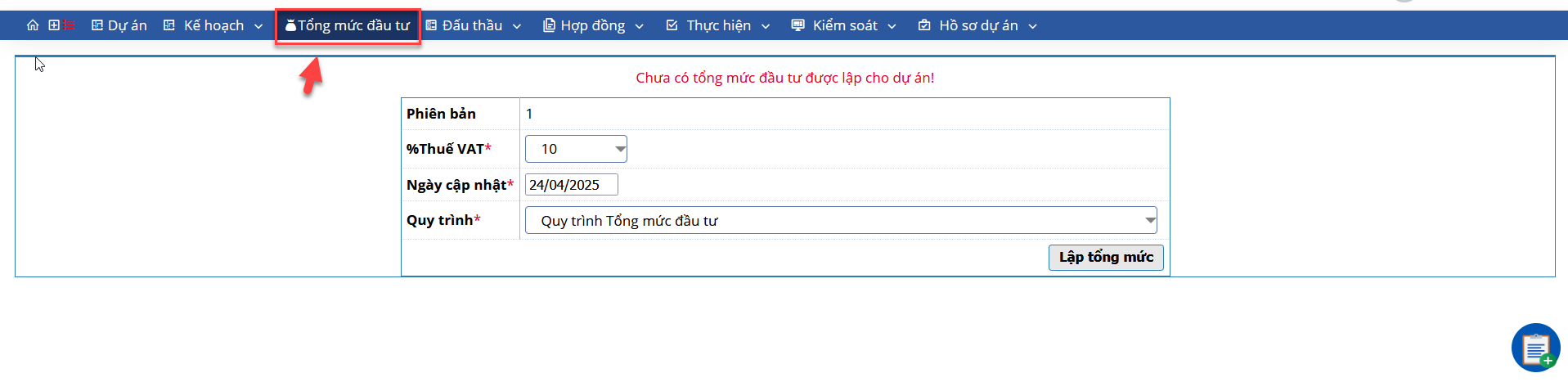Open the Kiểm soát menu
Image resolution: width=1568 pixels, height=382 pixels.
point(844,25)
